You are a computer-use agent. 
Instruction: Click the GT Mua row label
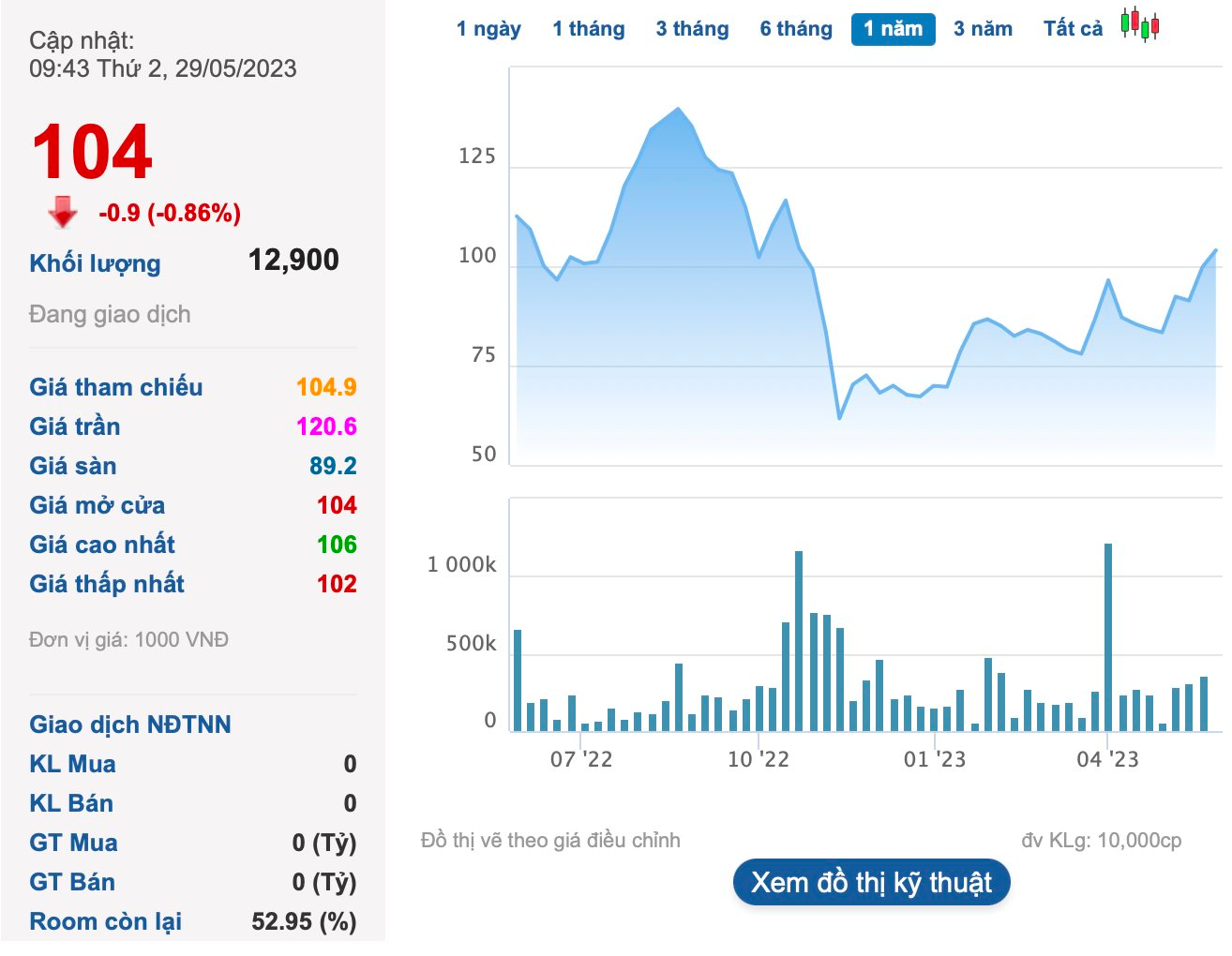coord(73,843)
